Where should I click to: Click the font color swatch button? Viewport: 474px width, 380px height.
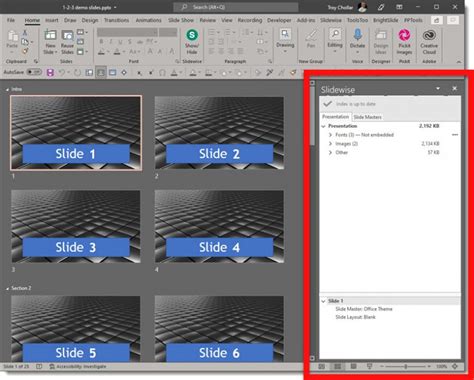point(117,52)
